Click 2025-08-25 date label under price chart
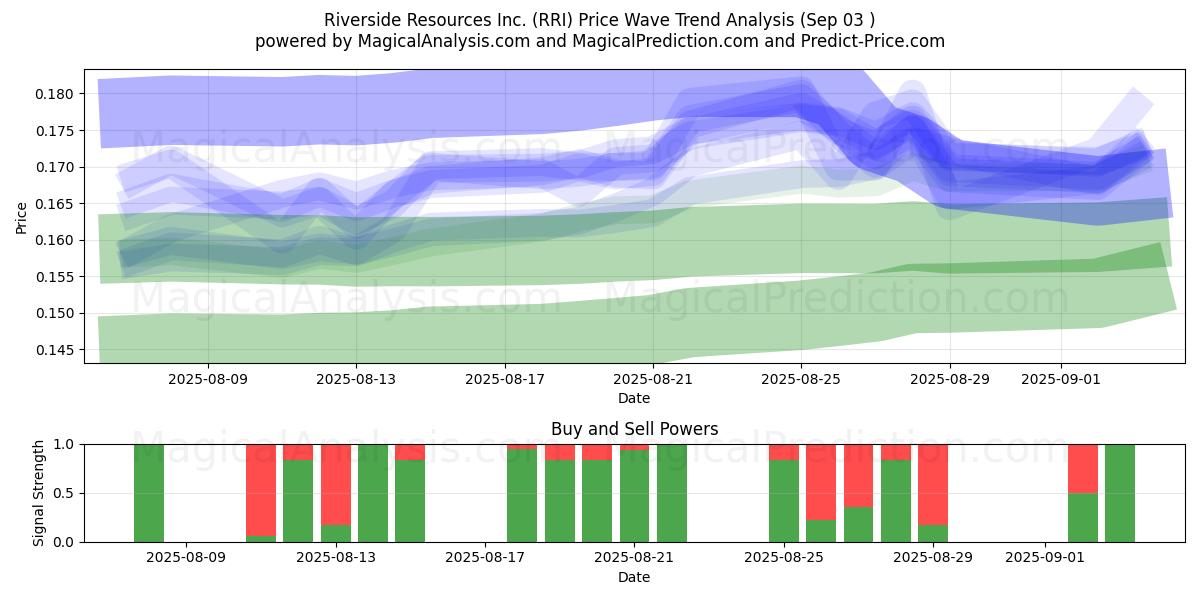The width and height of the screenshot is (1200, 600). coord(801,380)
